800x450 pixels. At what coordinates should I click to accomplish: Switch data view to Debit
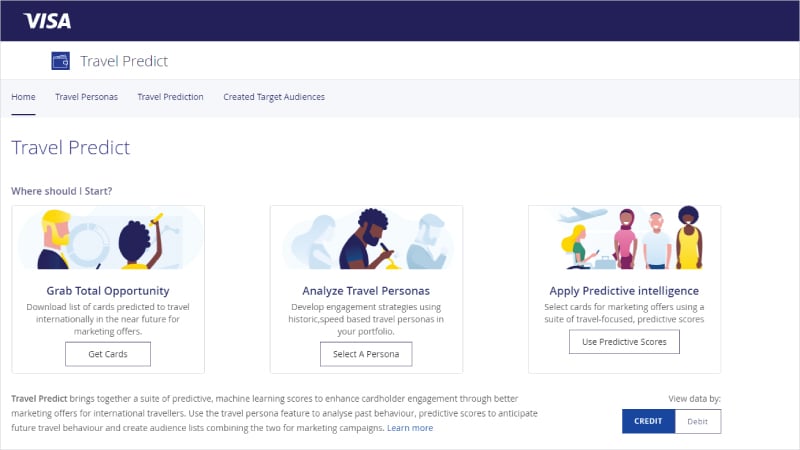click(697, 421)
